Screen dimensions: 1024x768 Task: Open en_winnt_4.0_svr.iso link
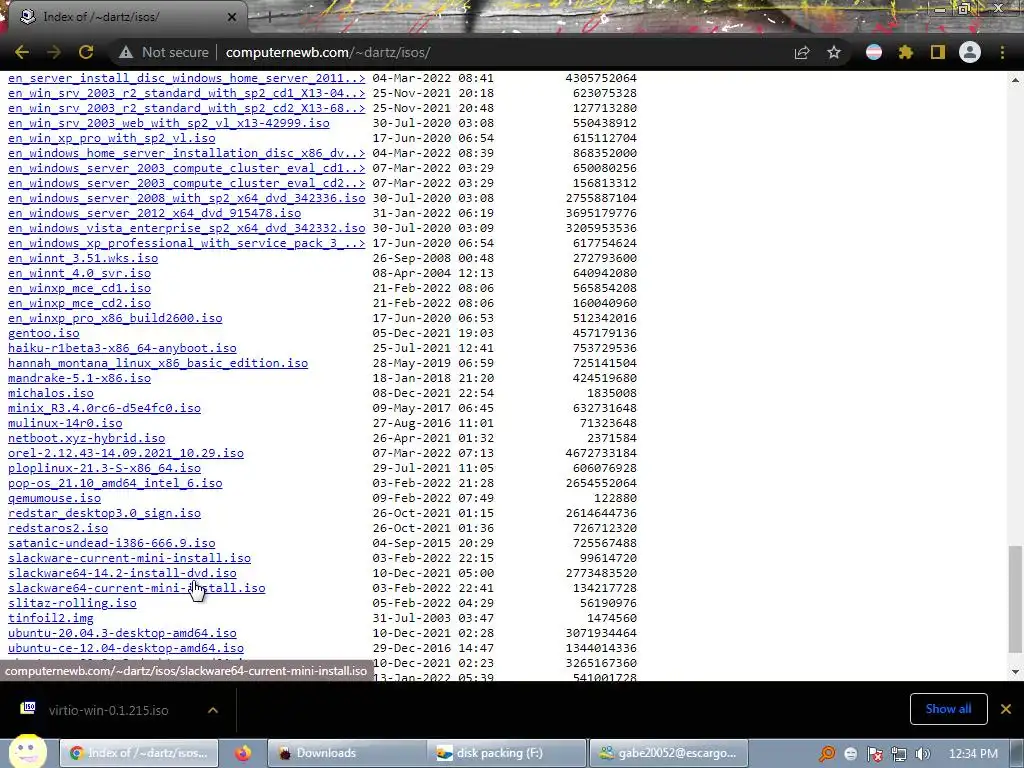pos(79,273)
